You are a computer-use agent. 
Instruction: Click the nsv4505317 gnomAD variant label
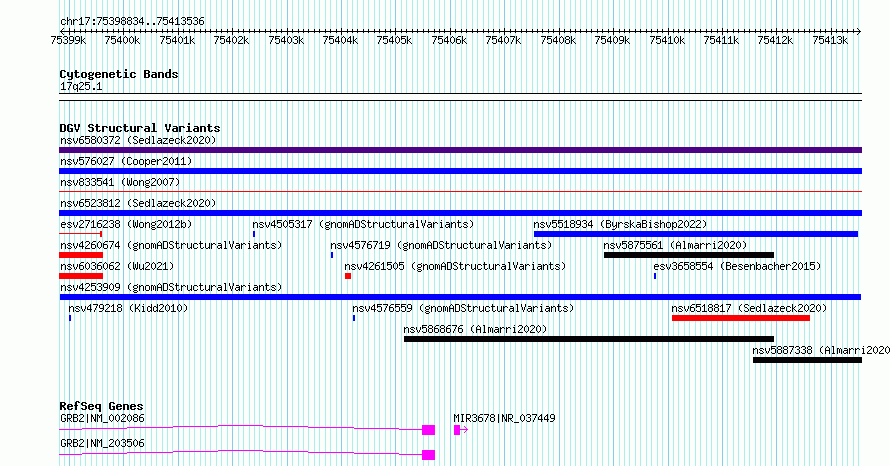(363, 224)
